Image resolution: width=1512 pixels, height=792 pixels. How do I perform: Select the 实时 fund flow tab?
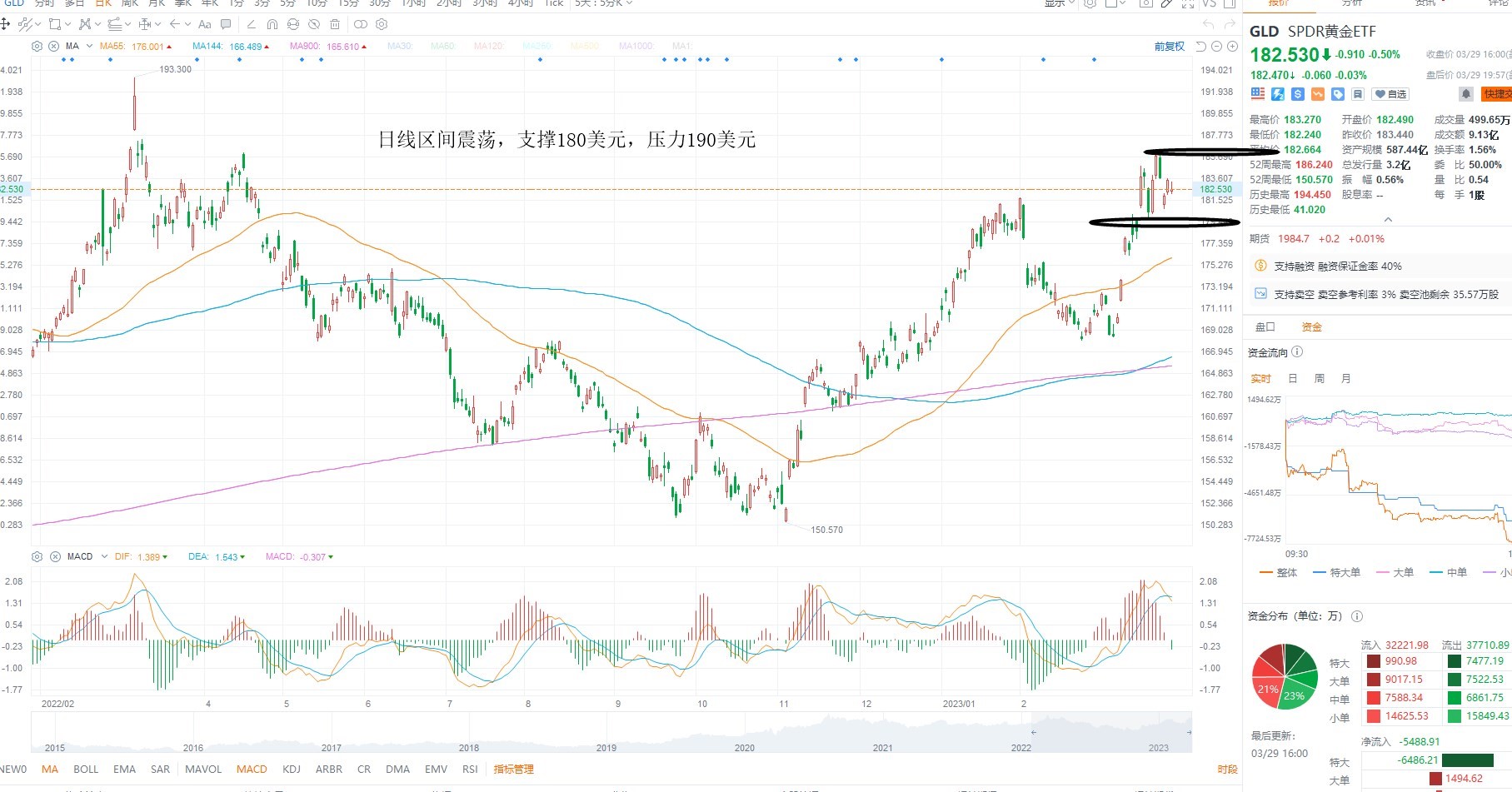(1261, 378)
